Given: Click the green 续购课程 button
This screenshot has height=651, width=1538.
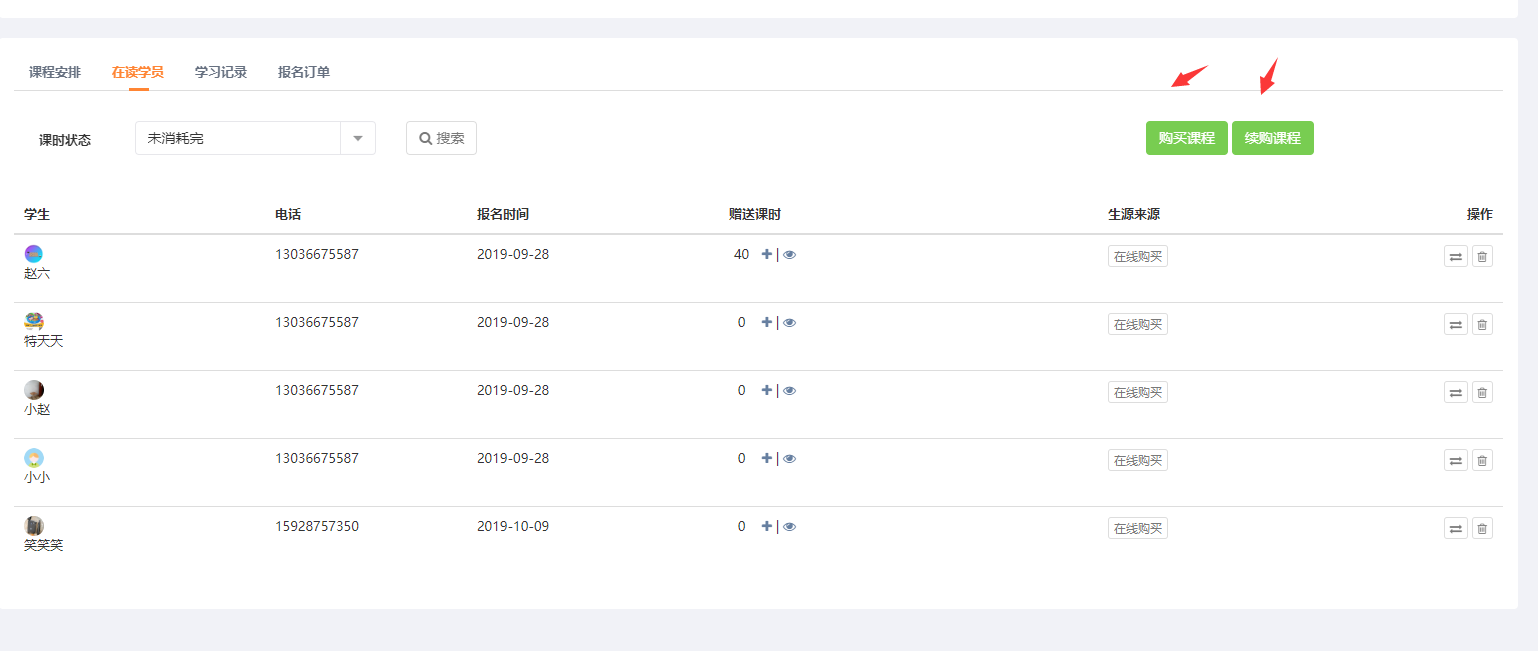Looking at the screenshot, I should (1273, 138).
